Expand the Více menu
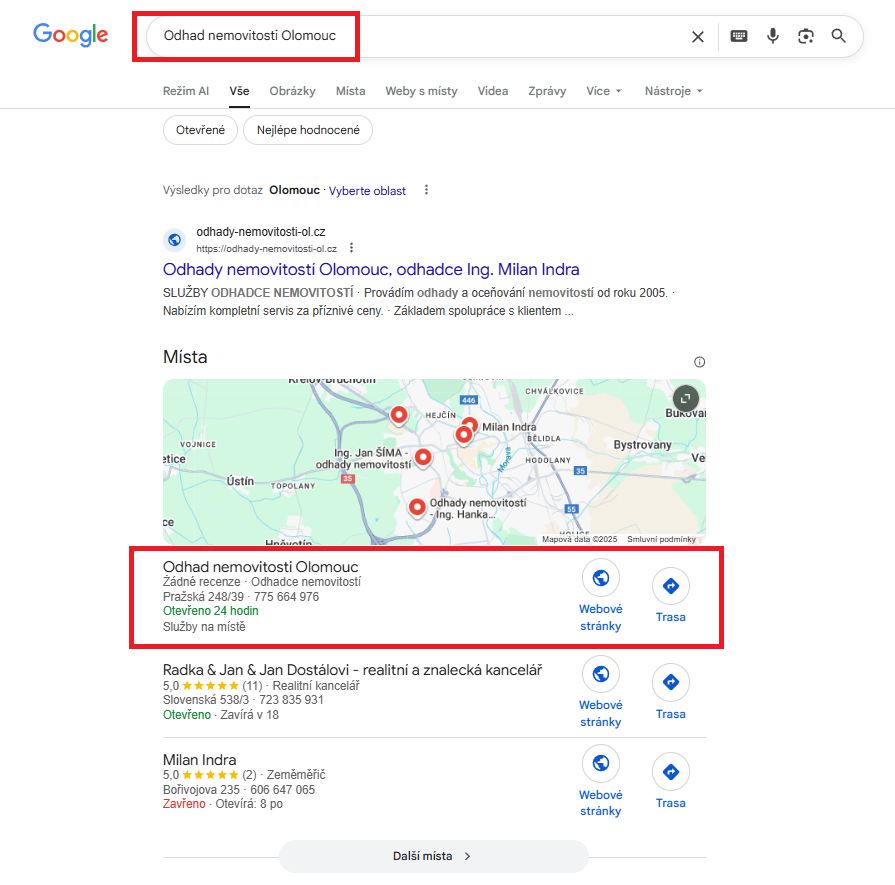 tap(603, 90)
